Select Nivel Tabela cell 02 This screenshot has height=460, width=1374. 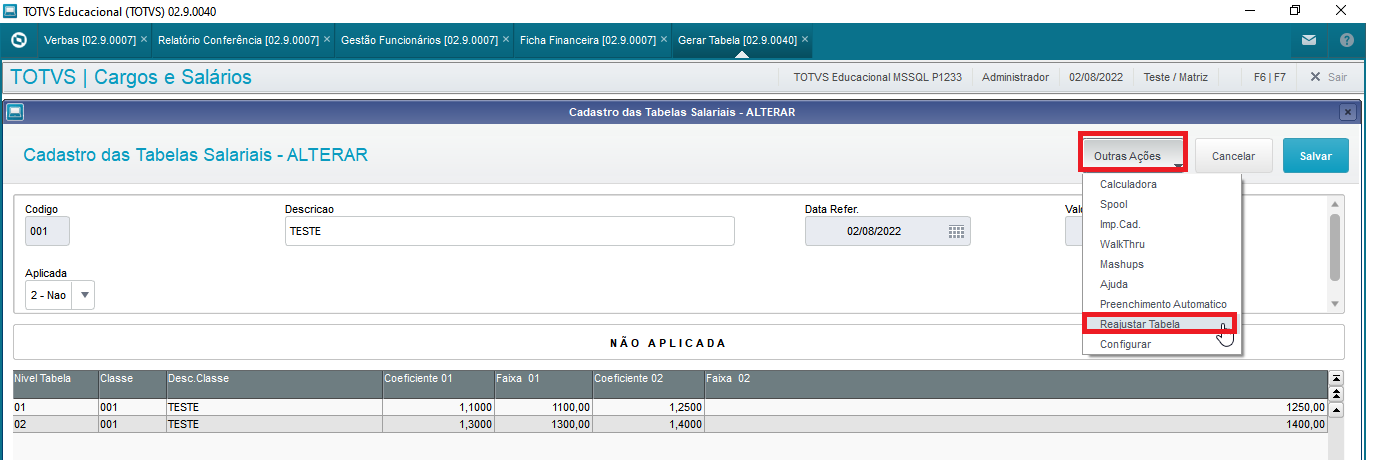[55, 424]
